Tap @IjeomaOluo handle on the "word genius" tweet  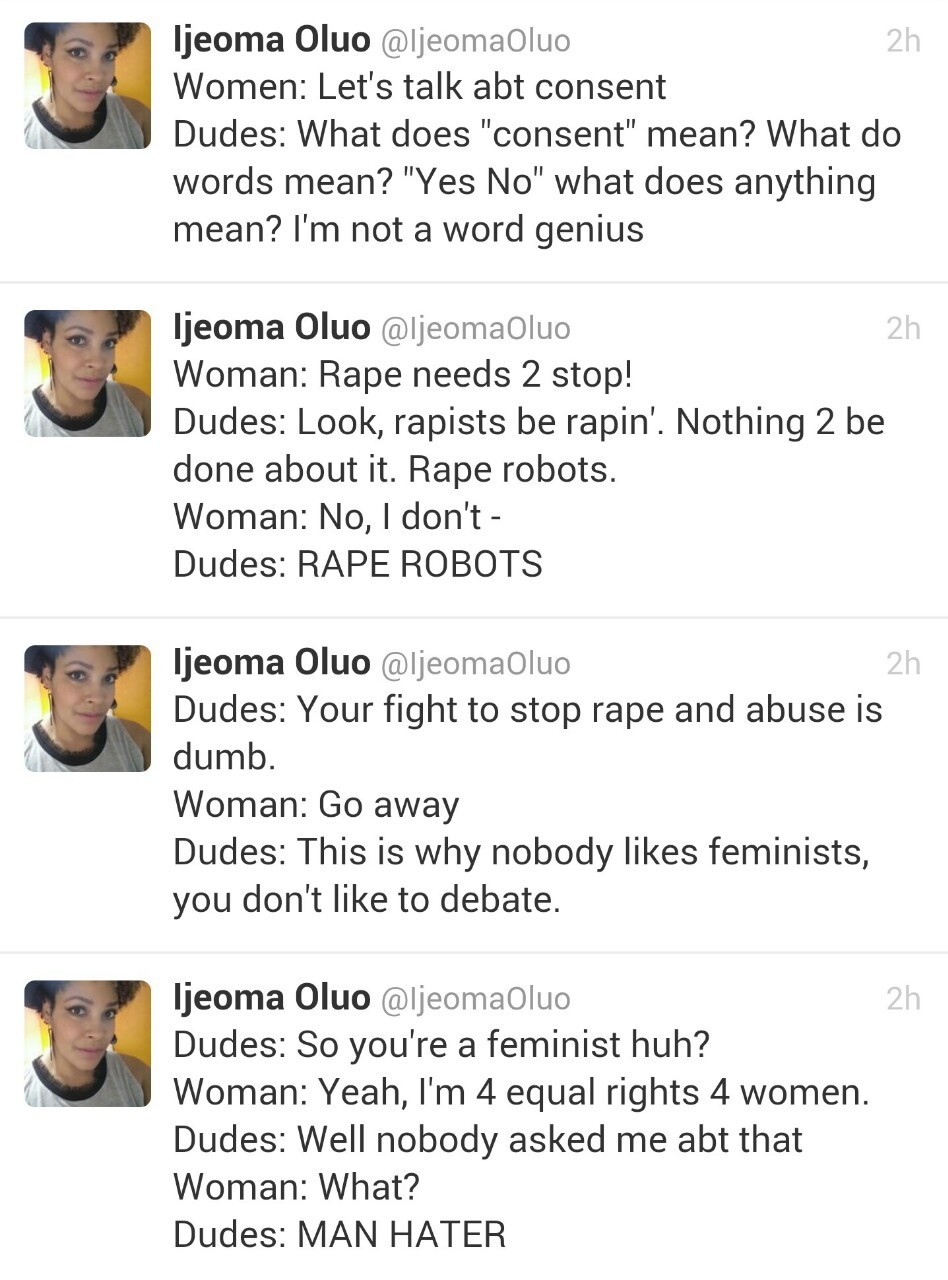click(x=475, y=41)
